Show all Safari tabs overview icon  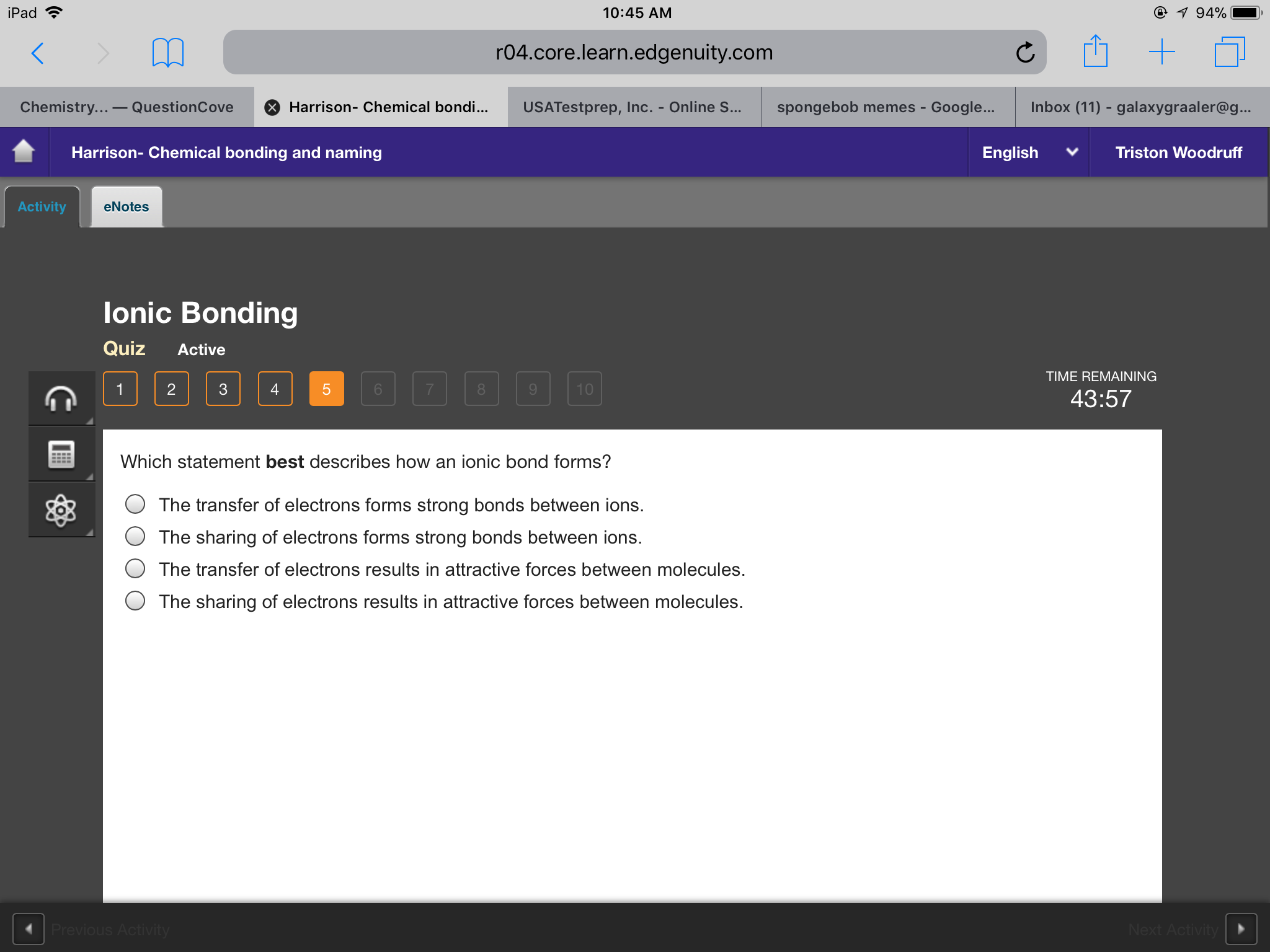[x=1230, y=52]
